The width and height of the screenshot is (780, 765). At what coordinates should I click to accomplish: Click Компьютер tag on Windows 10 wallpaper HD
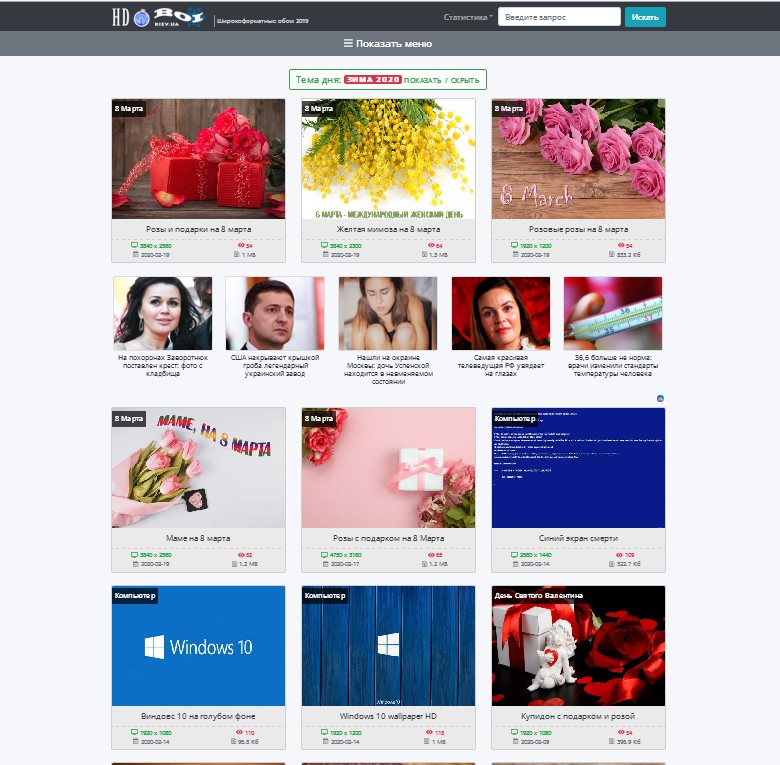click(x=325, y=595)
